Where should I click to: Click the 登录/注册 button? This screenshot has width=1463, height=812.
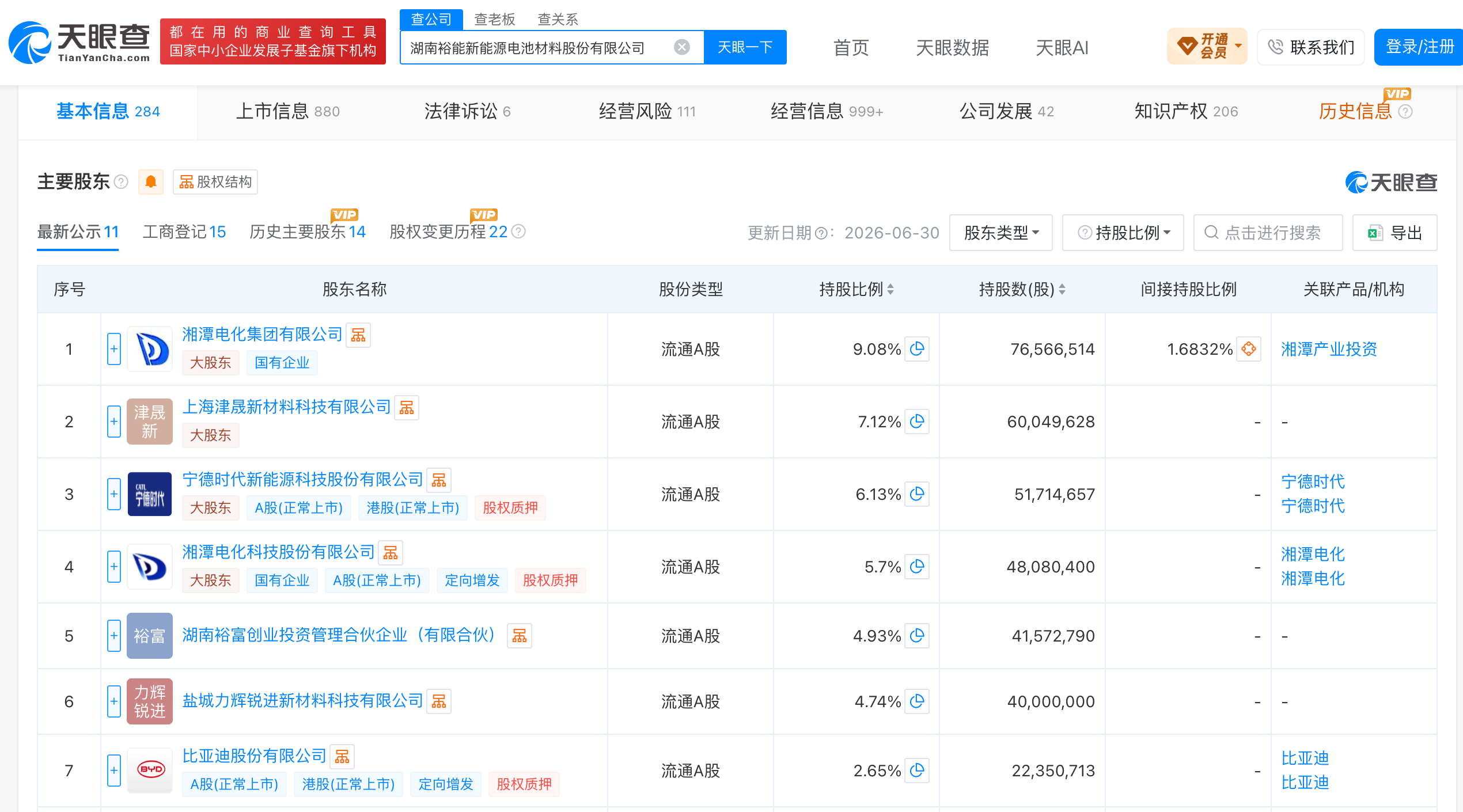tap(1419, 47)
